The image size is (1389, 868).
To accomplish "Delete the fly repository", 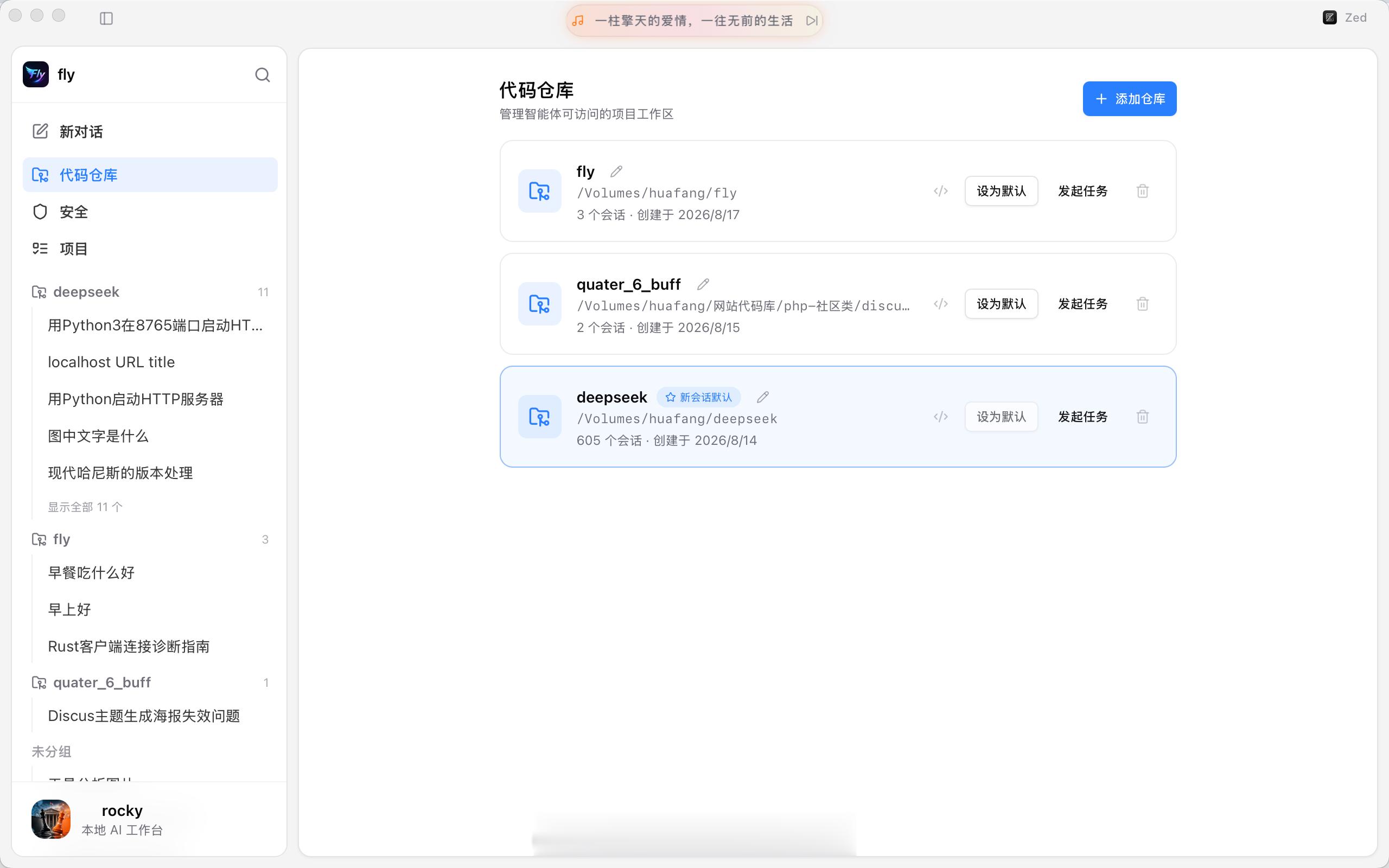I will (x=1142, y=191).
